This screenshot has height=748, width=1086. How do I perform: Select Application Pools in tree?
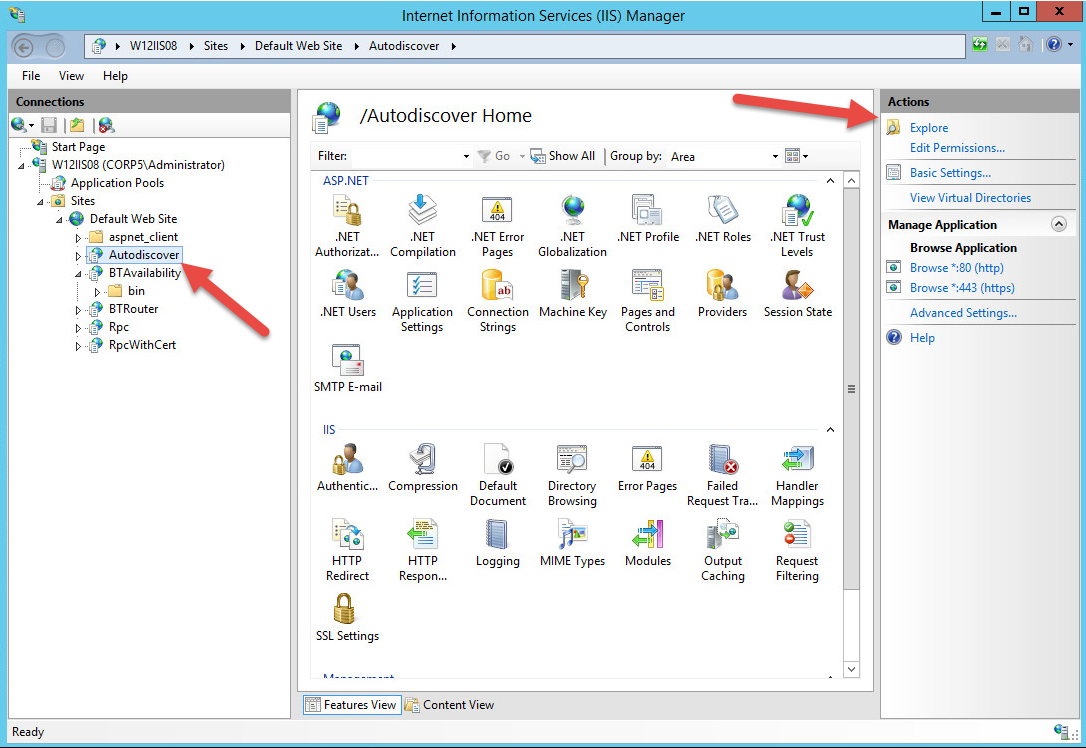117,183
